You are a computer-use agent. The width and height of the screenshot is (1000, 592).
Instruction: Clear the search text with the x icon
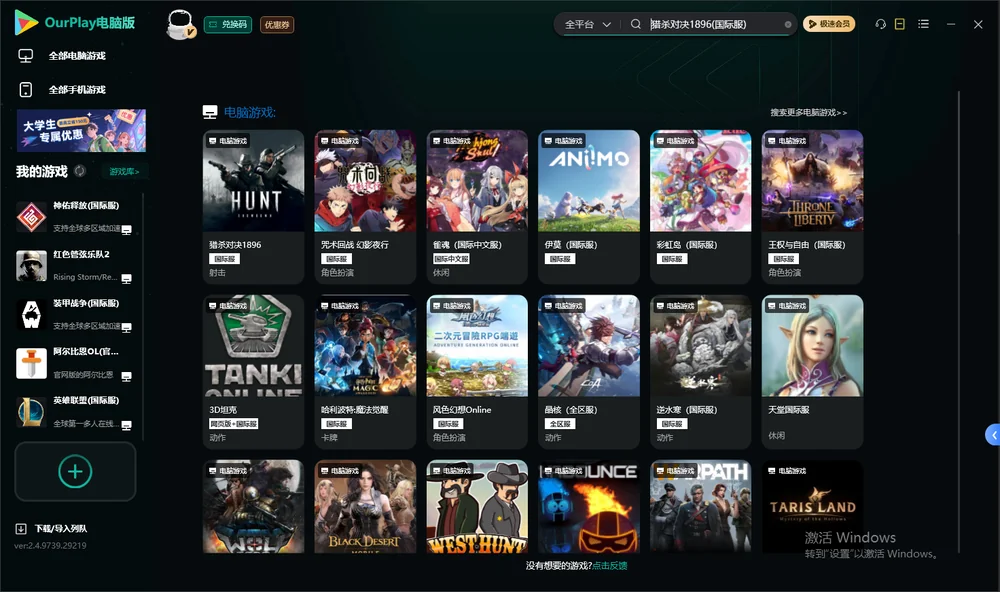(788, 24)
